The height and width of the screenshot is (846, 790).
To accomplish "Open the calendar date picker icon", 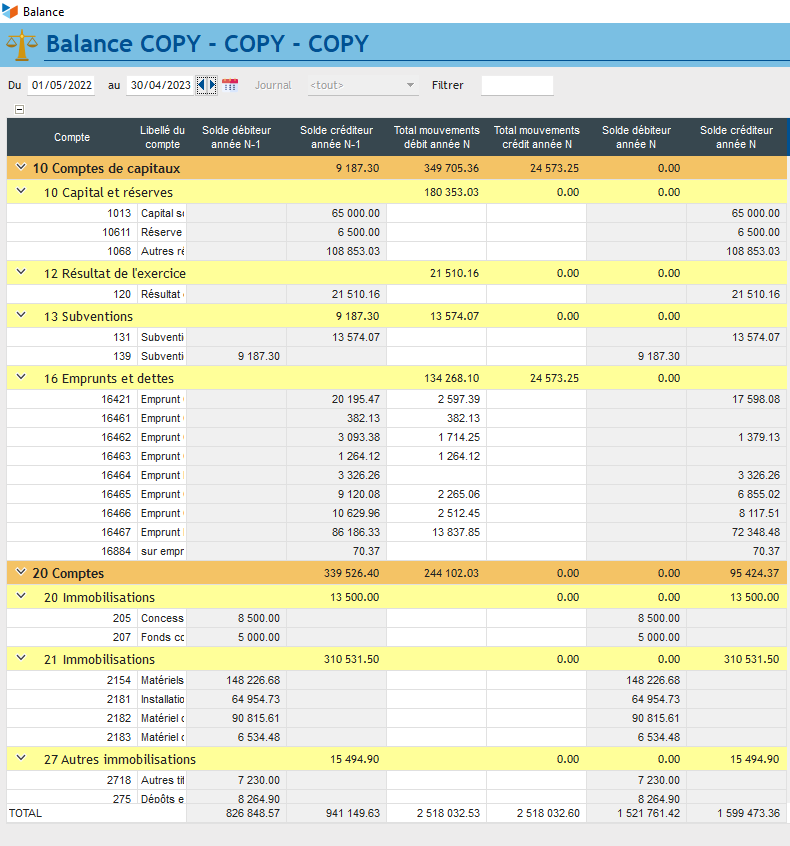I will (x=230, y=85).
